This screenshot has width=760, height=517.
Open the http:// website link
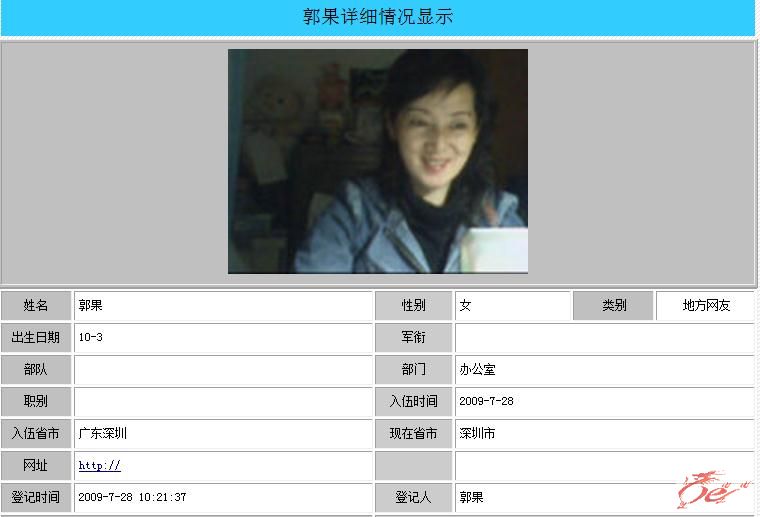pos(99,466)
